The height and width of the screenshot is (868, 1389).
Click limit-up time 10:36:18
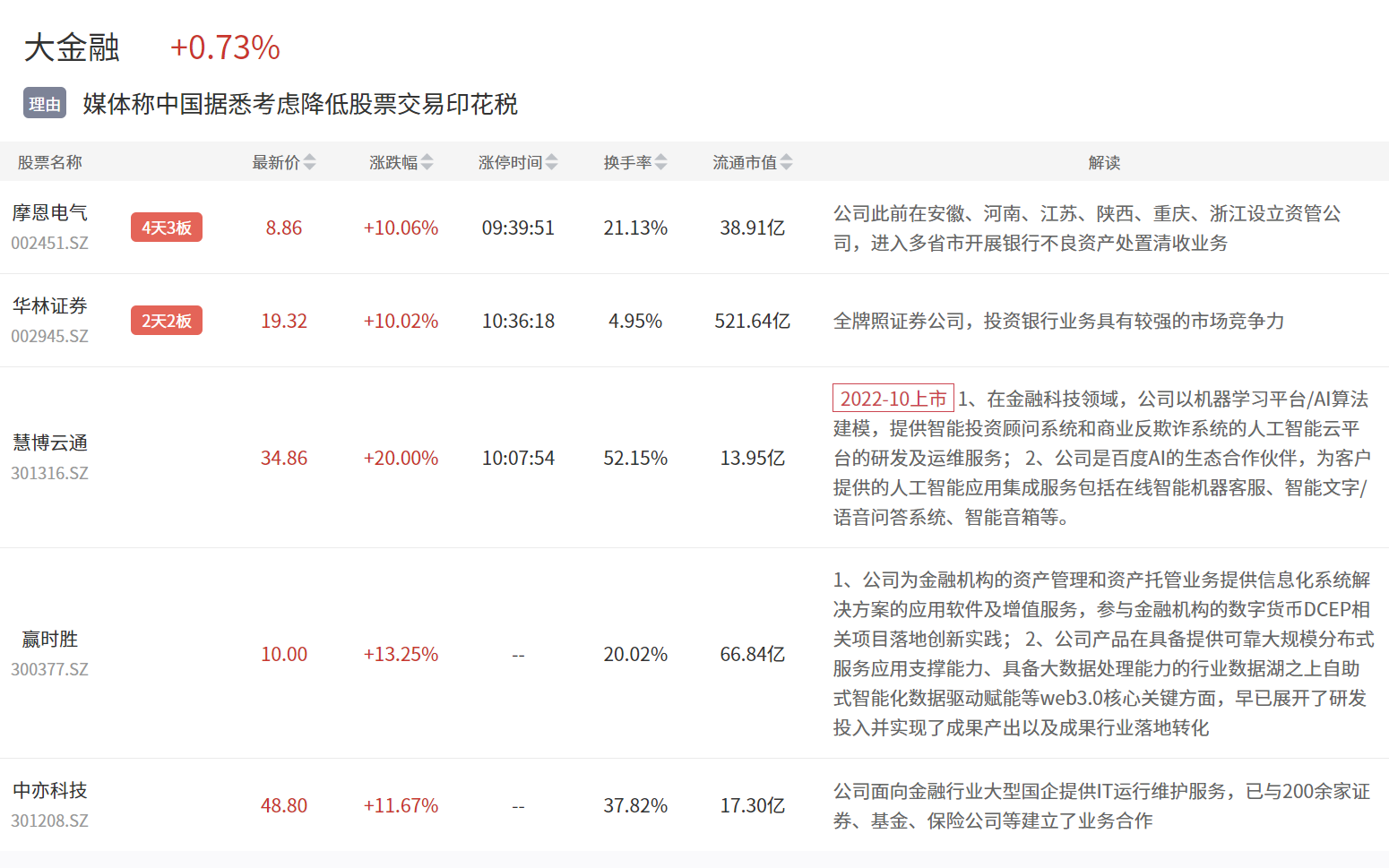[518, 322]
